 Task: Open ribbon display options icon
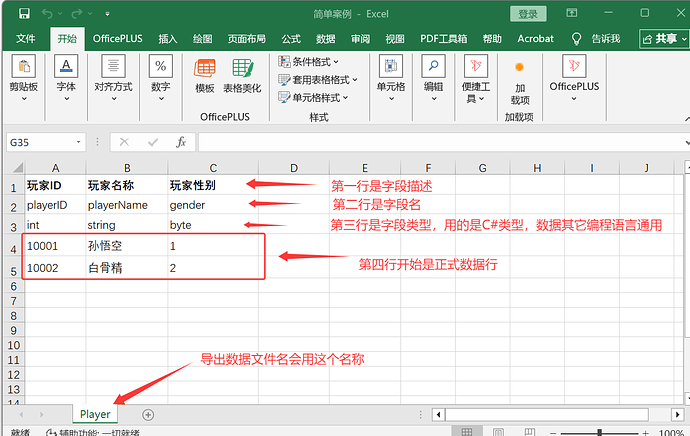[x=572, y=13]
